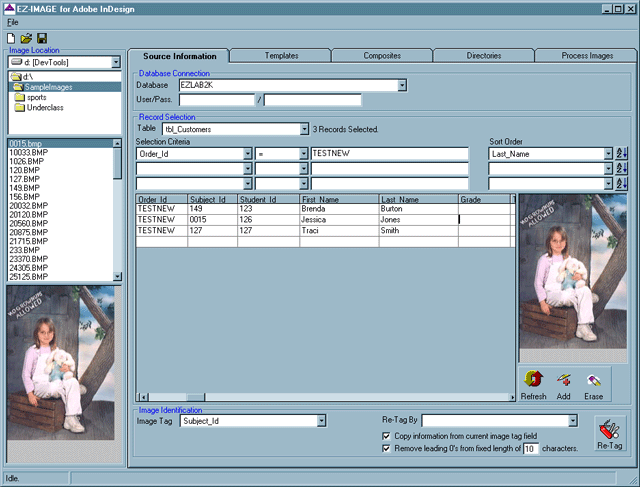Open the Table dropdown tbl_Customers

pos(304,129)
